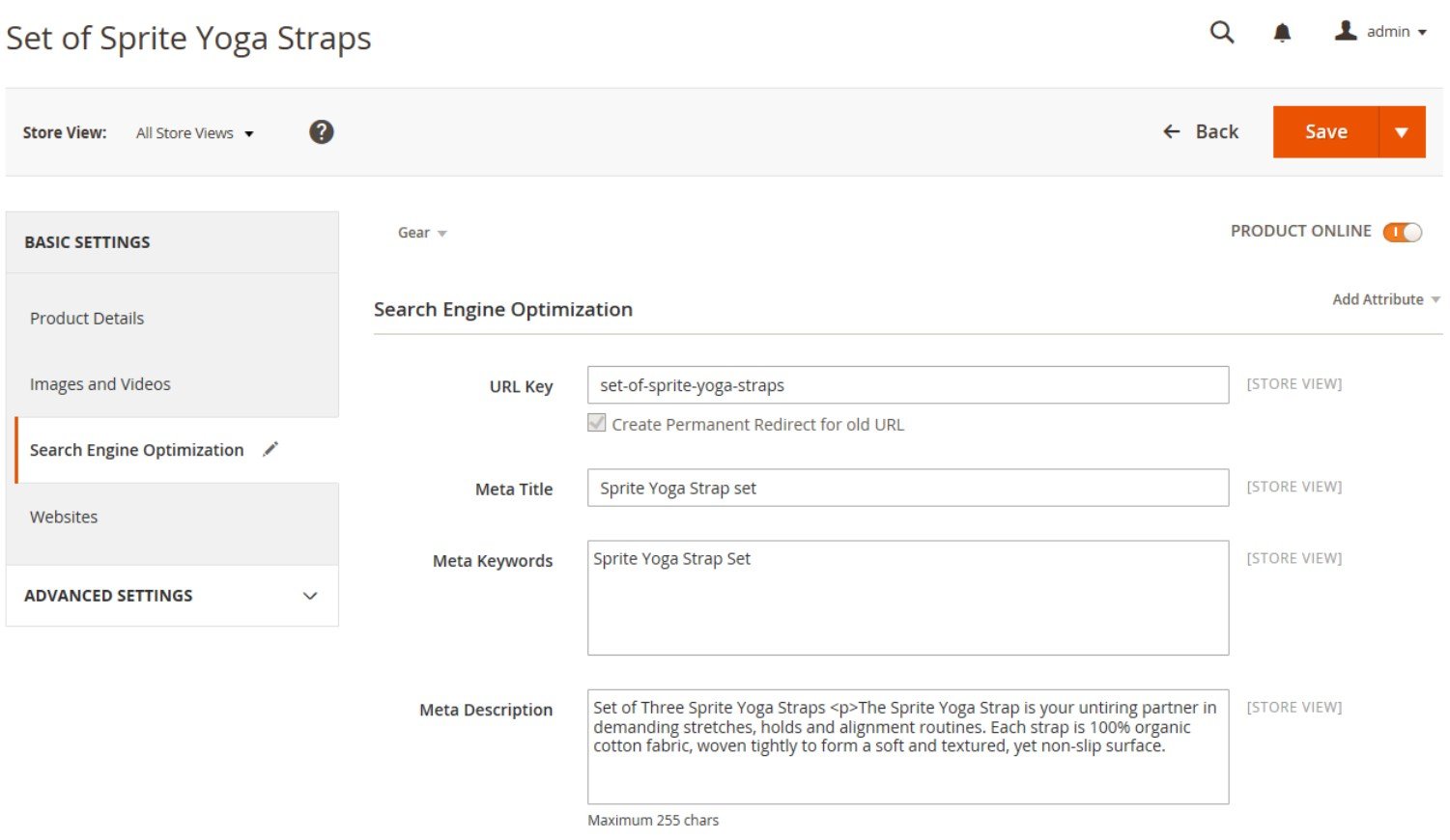Click the 'URL Key' field label

(x=521, y=386)
